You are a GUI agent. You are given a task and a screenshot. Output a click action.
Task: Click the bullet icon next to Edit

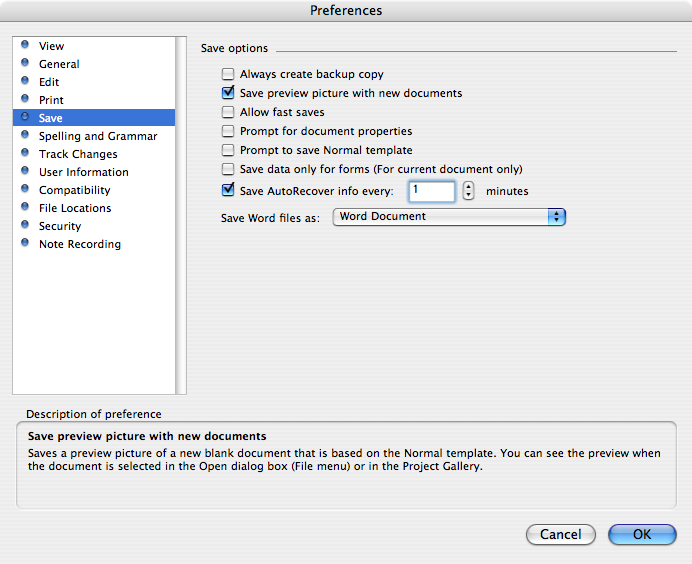[25, 80]
